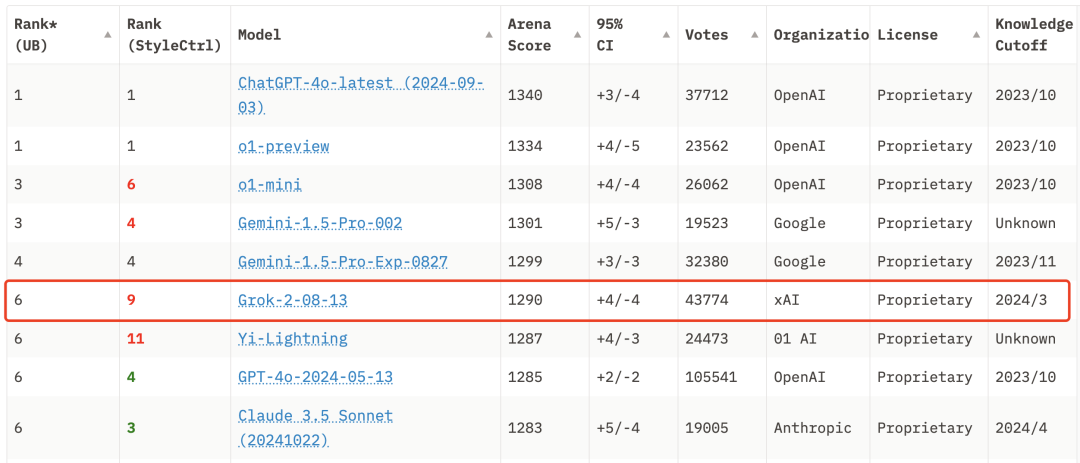Sort by Rank (UB) column arrow
Screen dimensions: 1080x463
click(107, 35)
